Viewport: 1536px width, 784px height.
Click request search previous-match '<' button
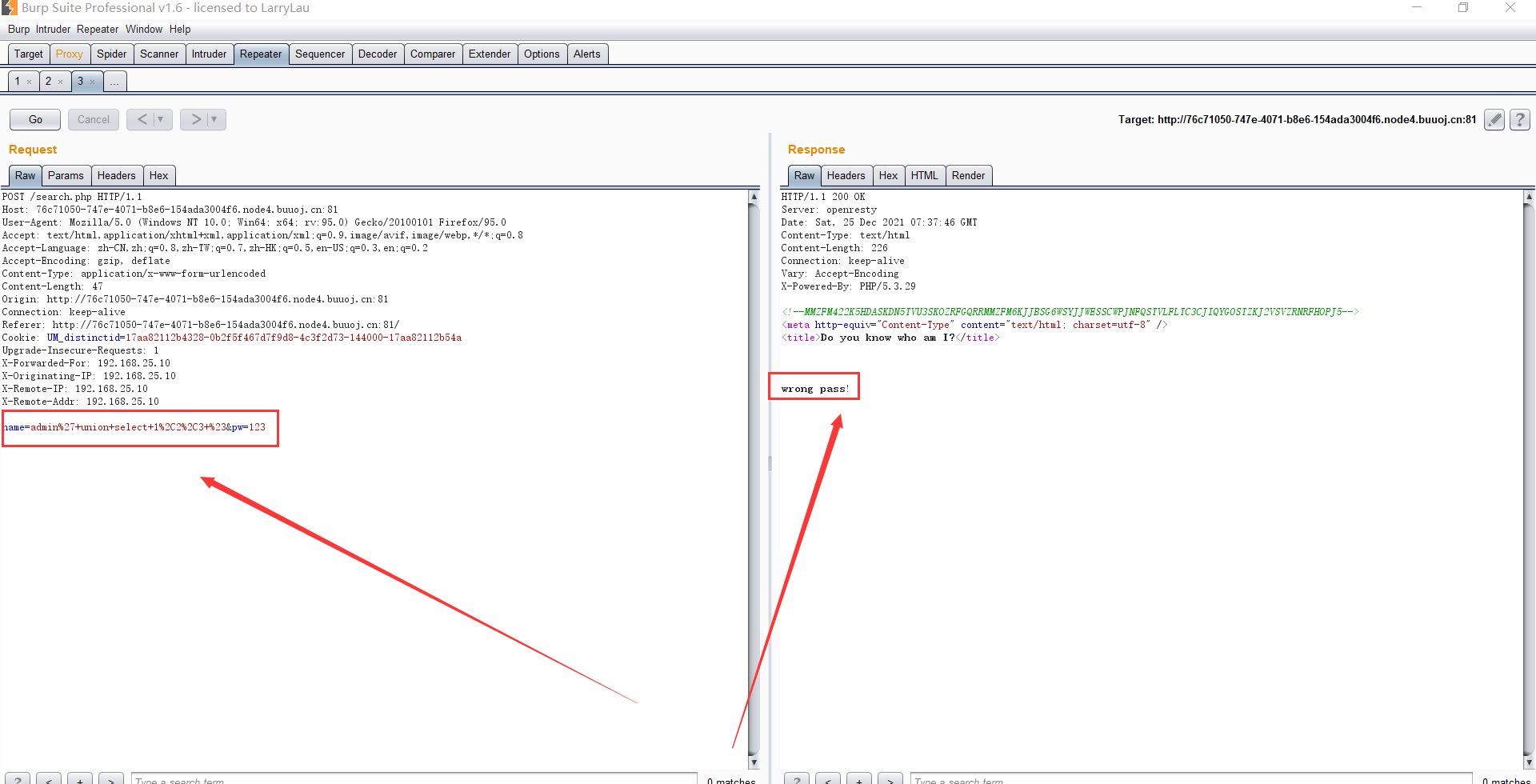49,779
